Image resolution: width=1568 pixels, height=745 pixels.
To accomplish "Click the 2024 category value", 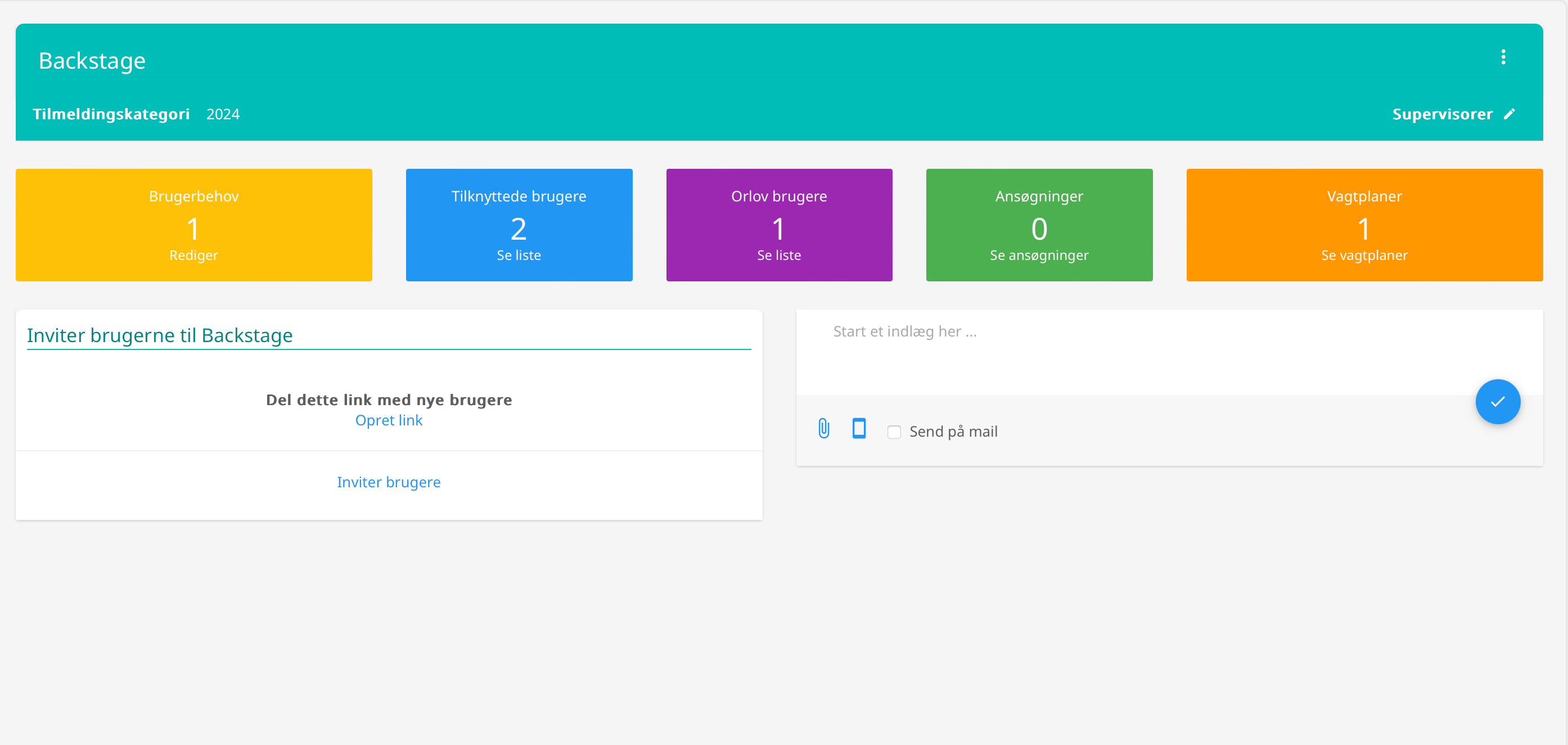I will pos(223,115).
